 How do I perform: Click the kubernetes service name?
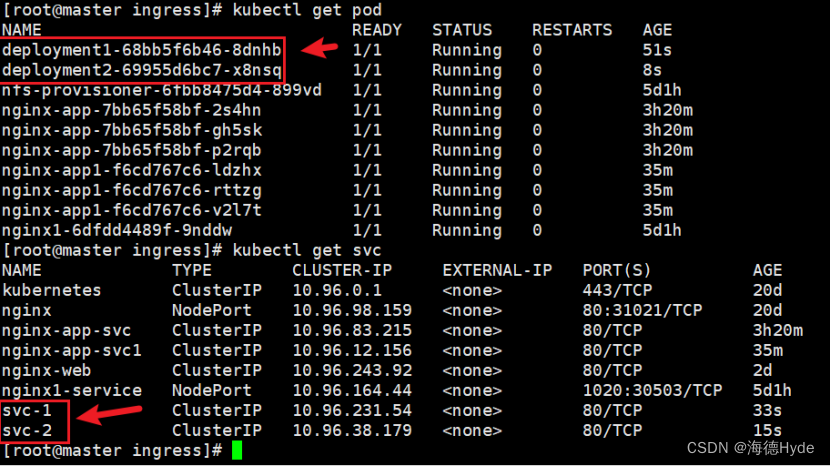click(x=51, y=290)
